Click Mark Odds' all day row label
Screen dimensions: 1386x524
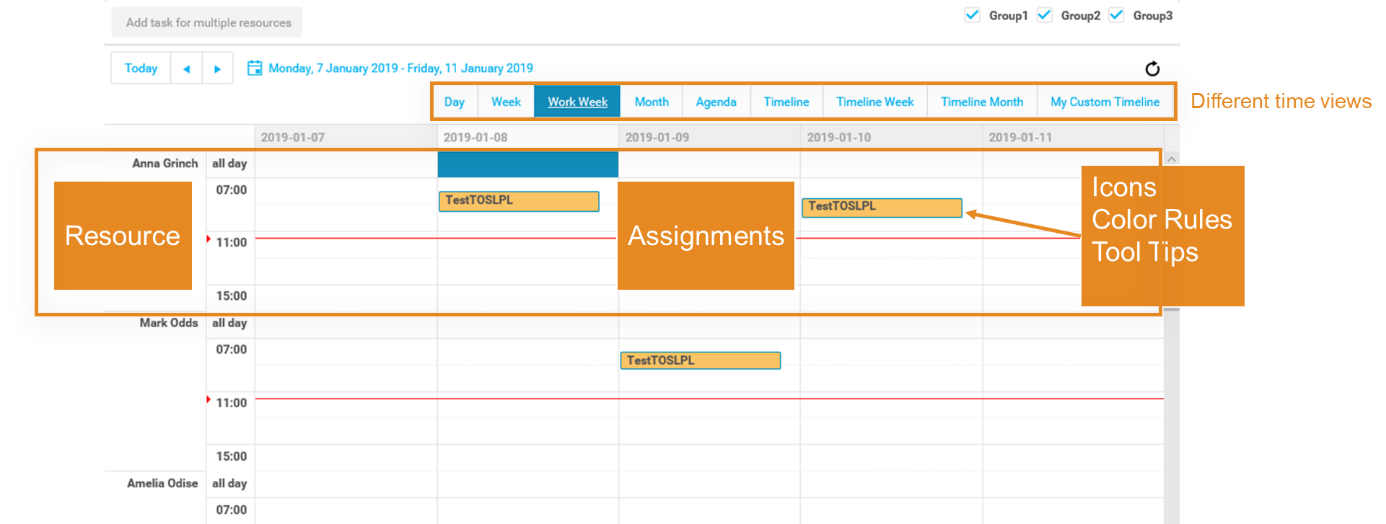[230, 323]
